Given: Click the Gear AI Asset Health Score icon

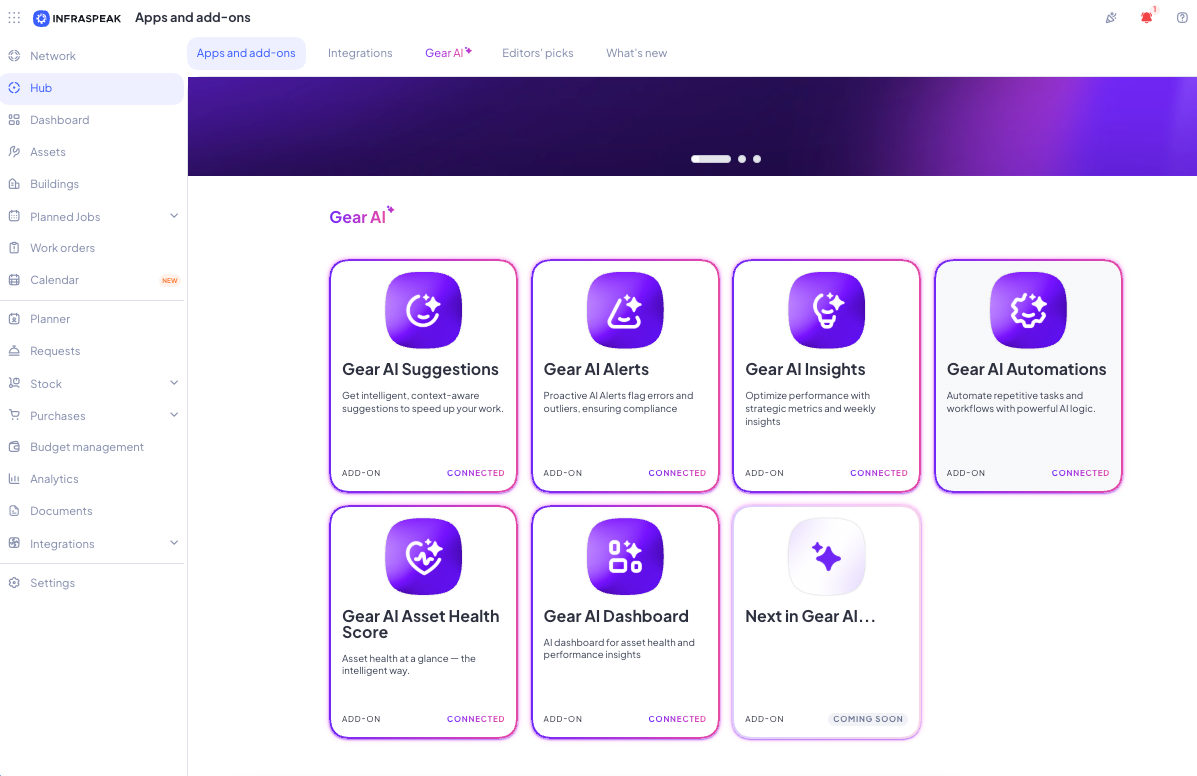Looking at the screenshot, I should pos(423,557).
